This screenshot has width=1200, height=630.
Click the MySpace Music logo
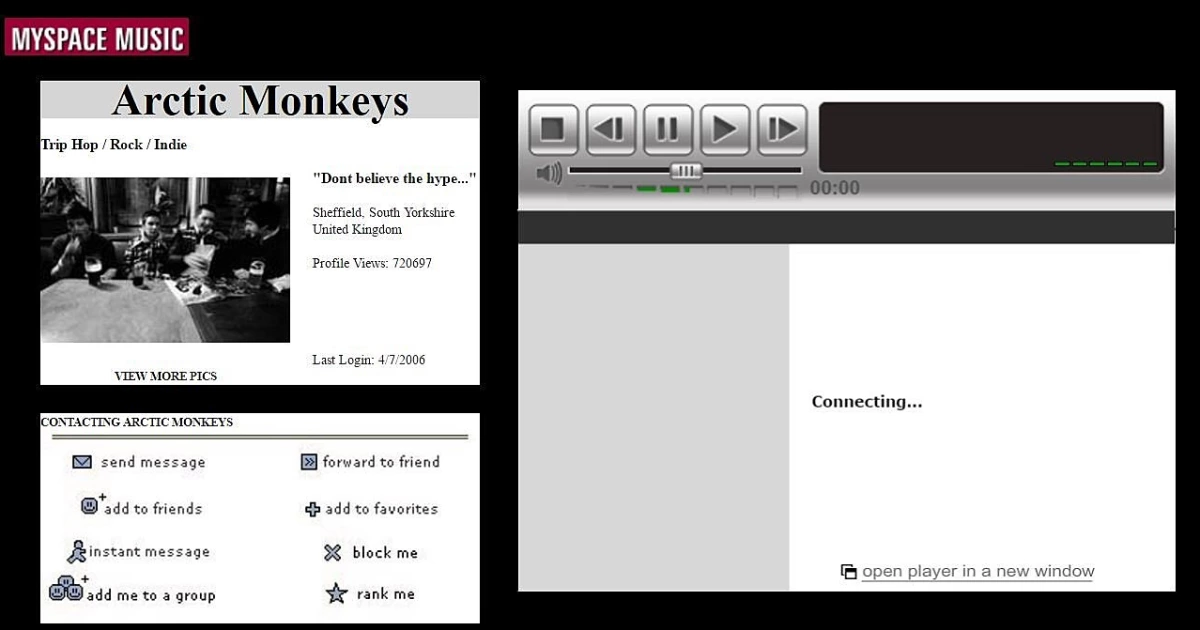(x=96, y=37)
